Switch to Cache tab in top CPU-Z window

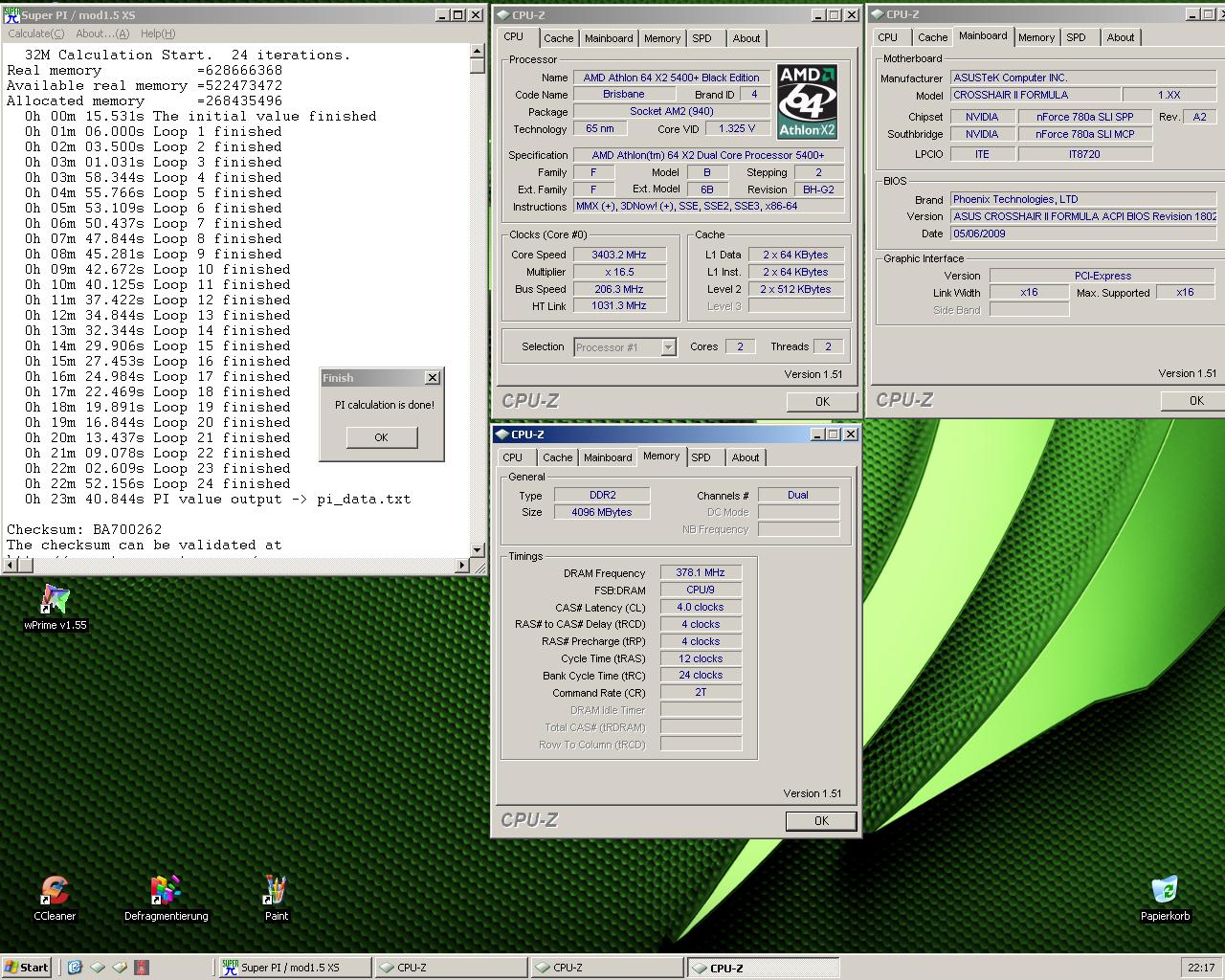pos(558,38)
